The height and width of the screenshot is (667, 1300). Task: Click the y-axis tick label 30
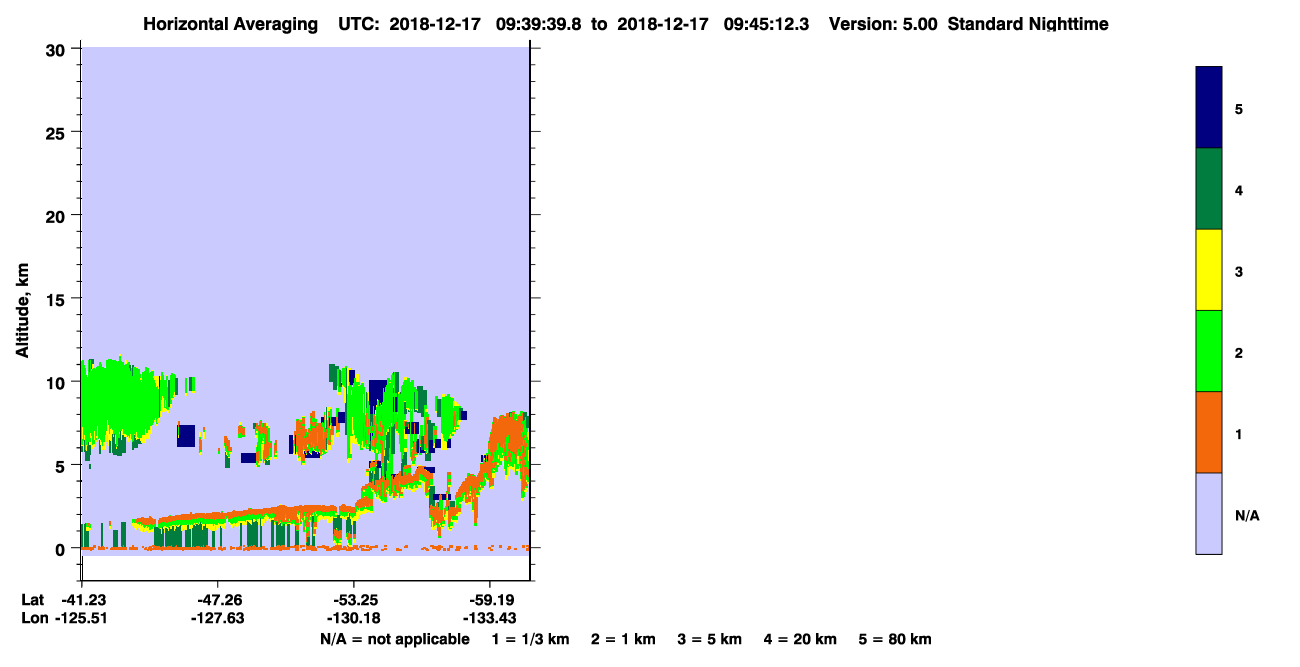[58, 49]
